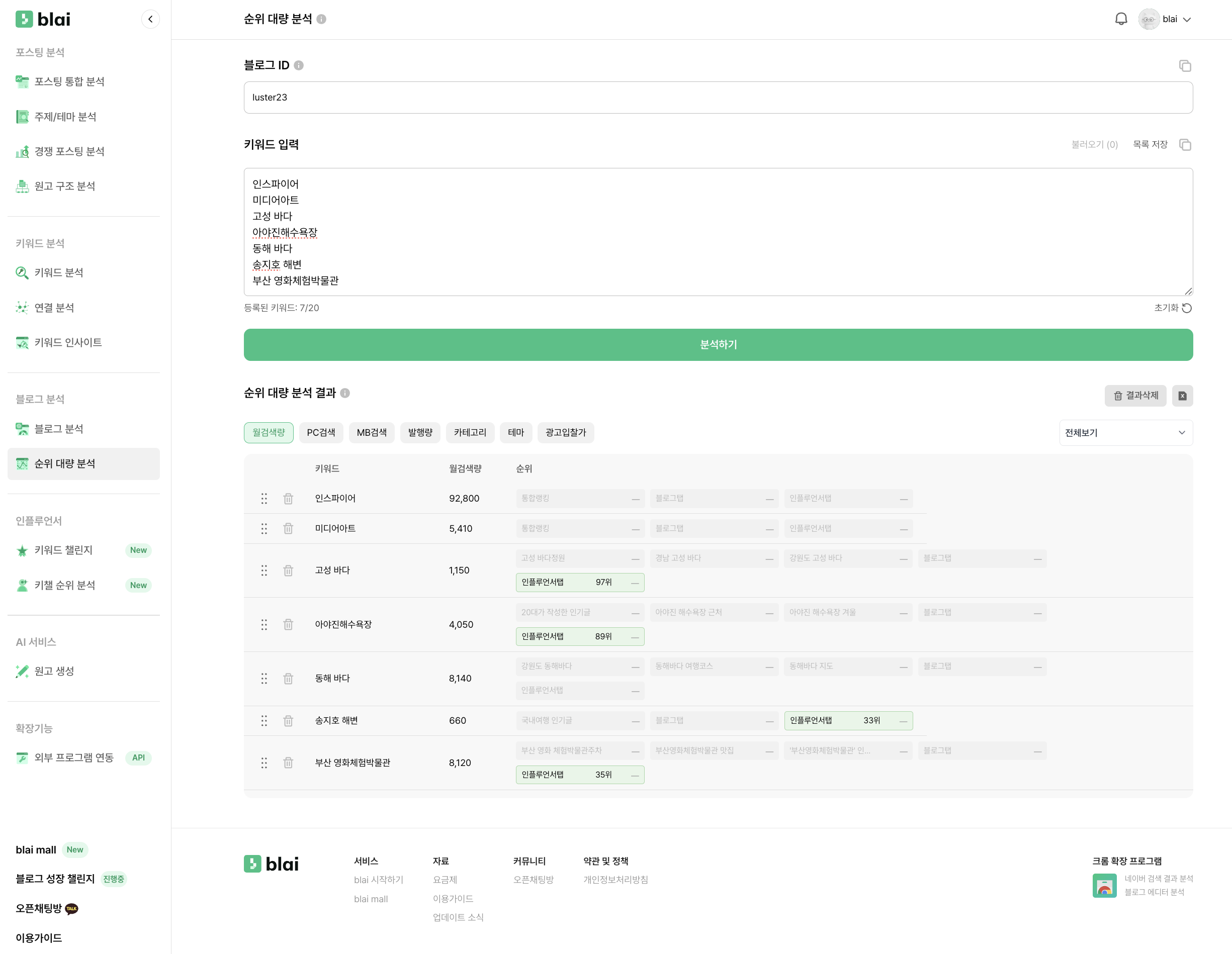Image resolution: width=1232 pixels, height=954 pixels.
Task: Select the 월검색량 filter chip
Action: point(269,432)
